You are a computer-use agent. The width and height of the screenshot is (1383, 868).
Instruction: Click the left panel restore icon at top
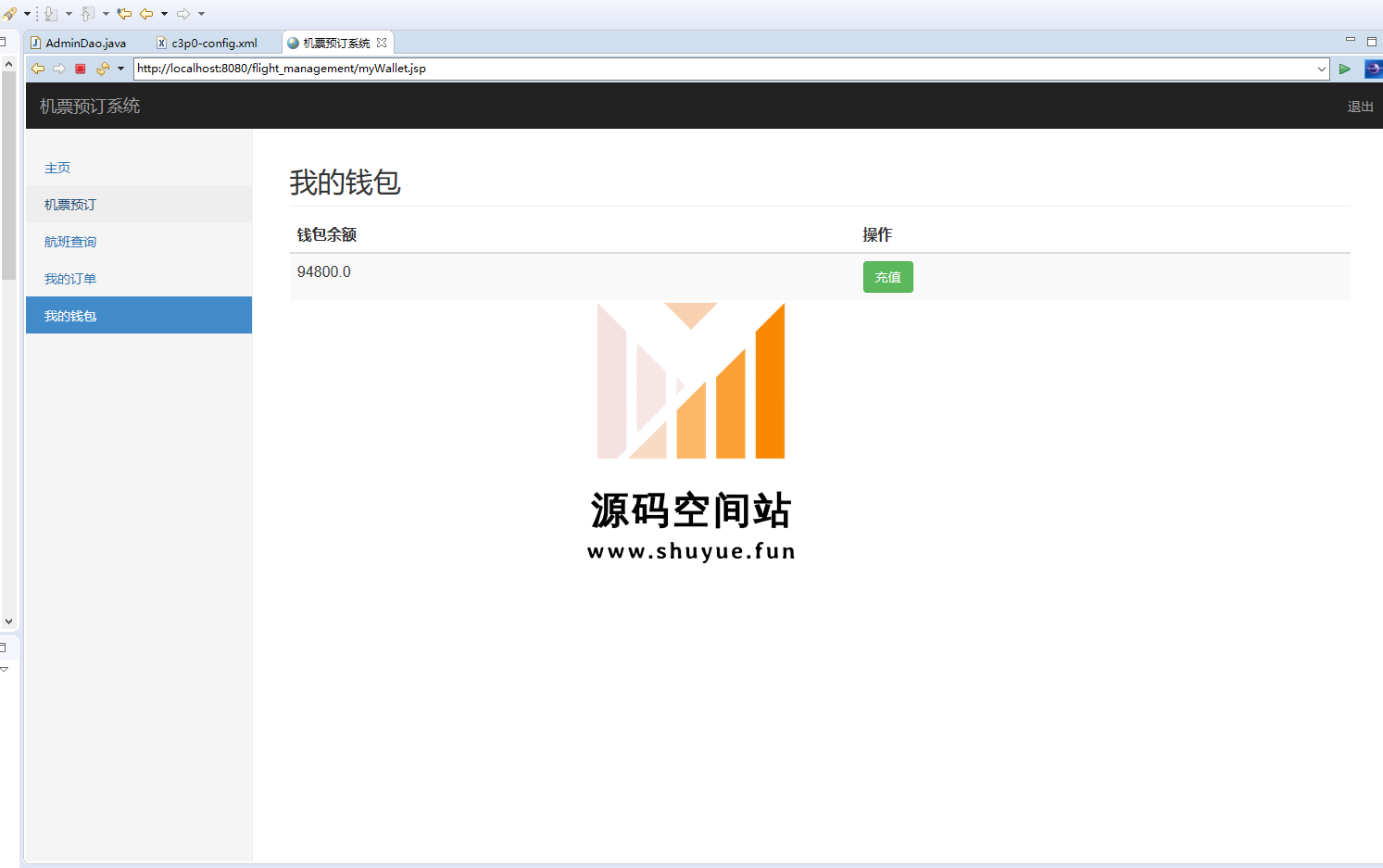3,41
